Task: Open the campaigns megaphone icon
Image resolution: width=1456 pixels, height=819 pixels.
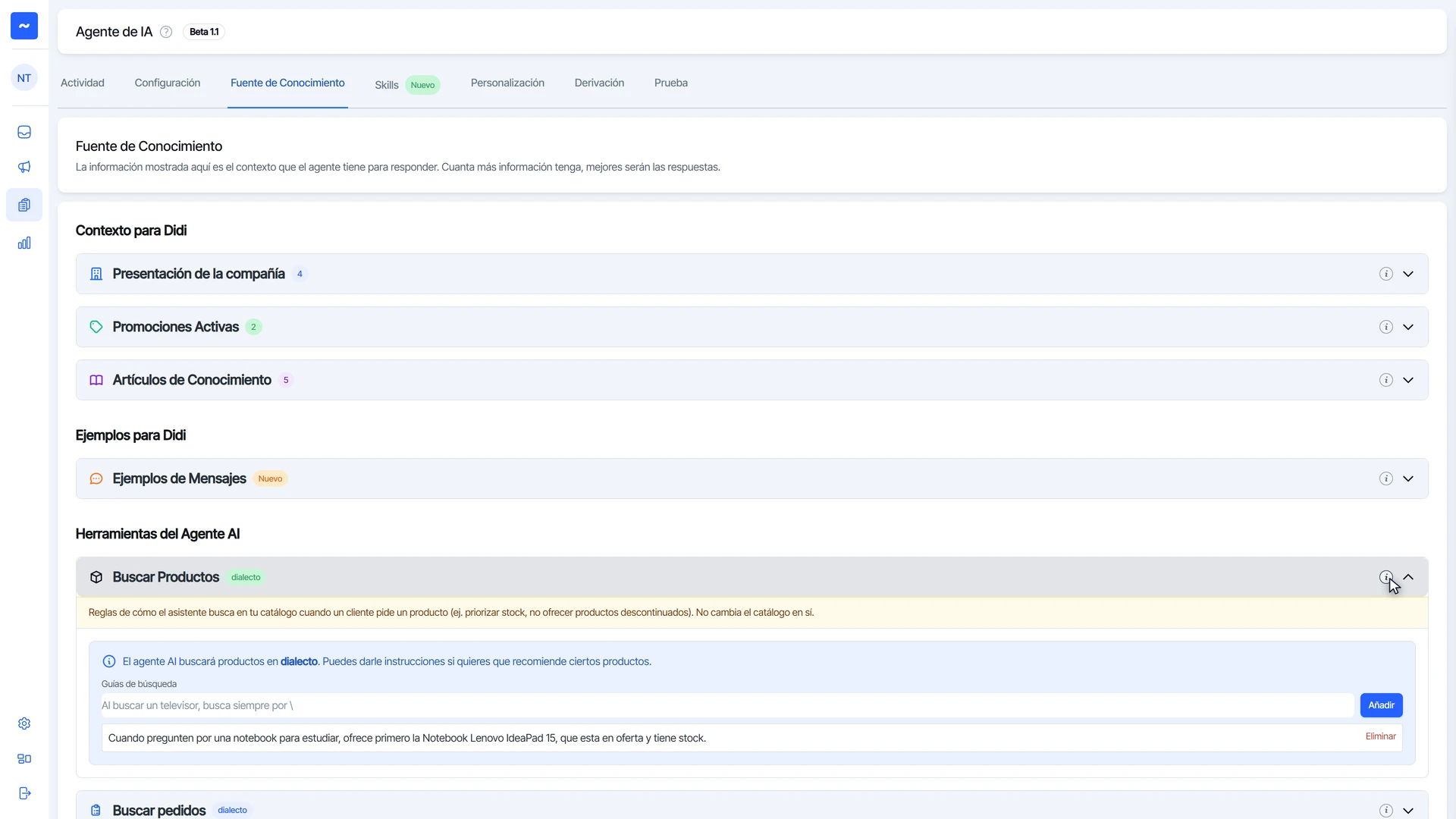Action: [24, 167]
